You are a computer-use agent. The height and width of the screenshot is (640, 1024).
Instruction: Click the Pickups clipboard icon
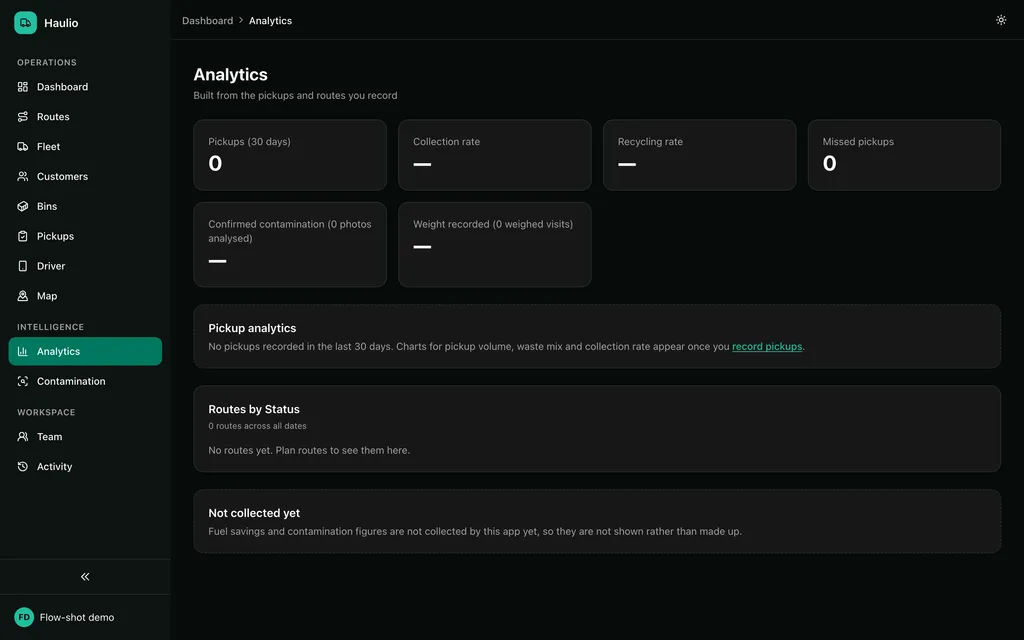pos(23,236)
